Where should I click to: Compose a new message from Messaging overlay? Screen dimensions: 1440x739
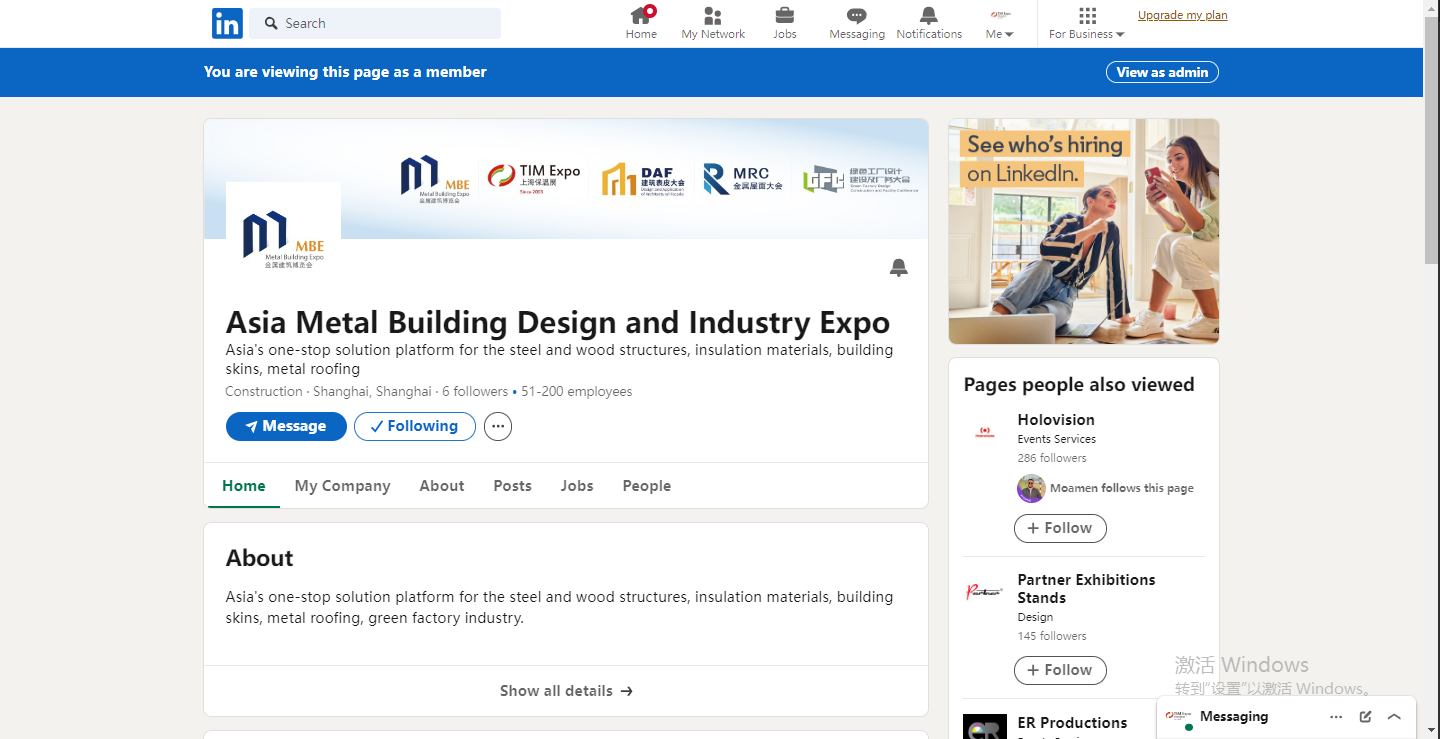coord(1365,717)
